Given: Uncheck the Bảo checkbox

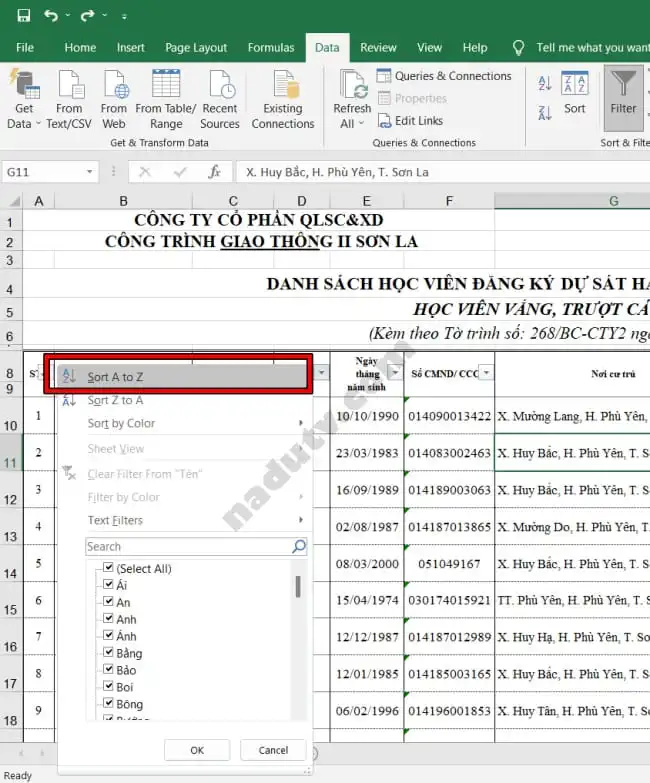Looking at the screenshot, I should (x=108, y=669).
